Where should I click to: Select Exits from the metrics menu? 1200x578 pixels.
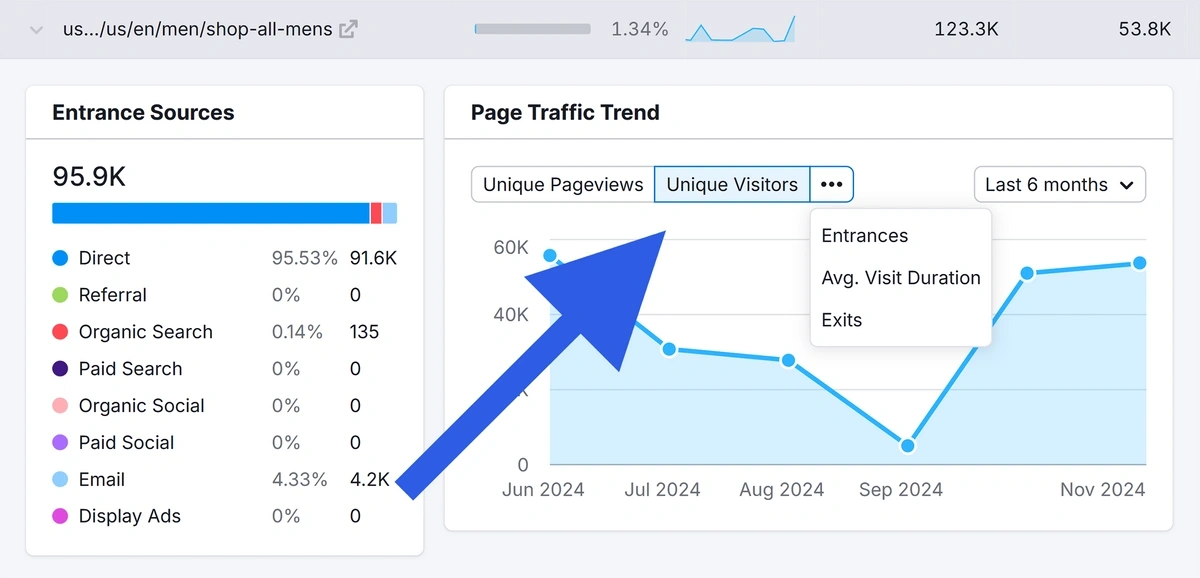(x=840, y=320)
